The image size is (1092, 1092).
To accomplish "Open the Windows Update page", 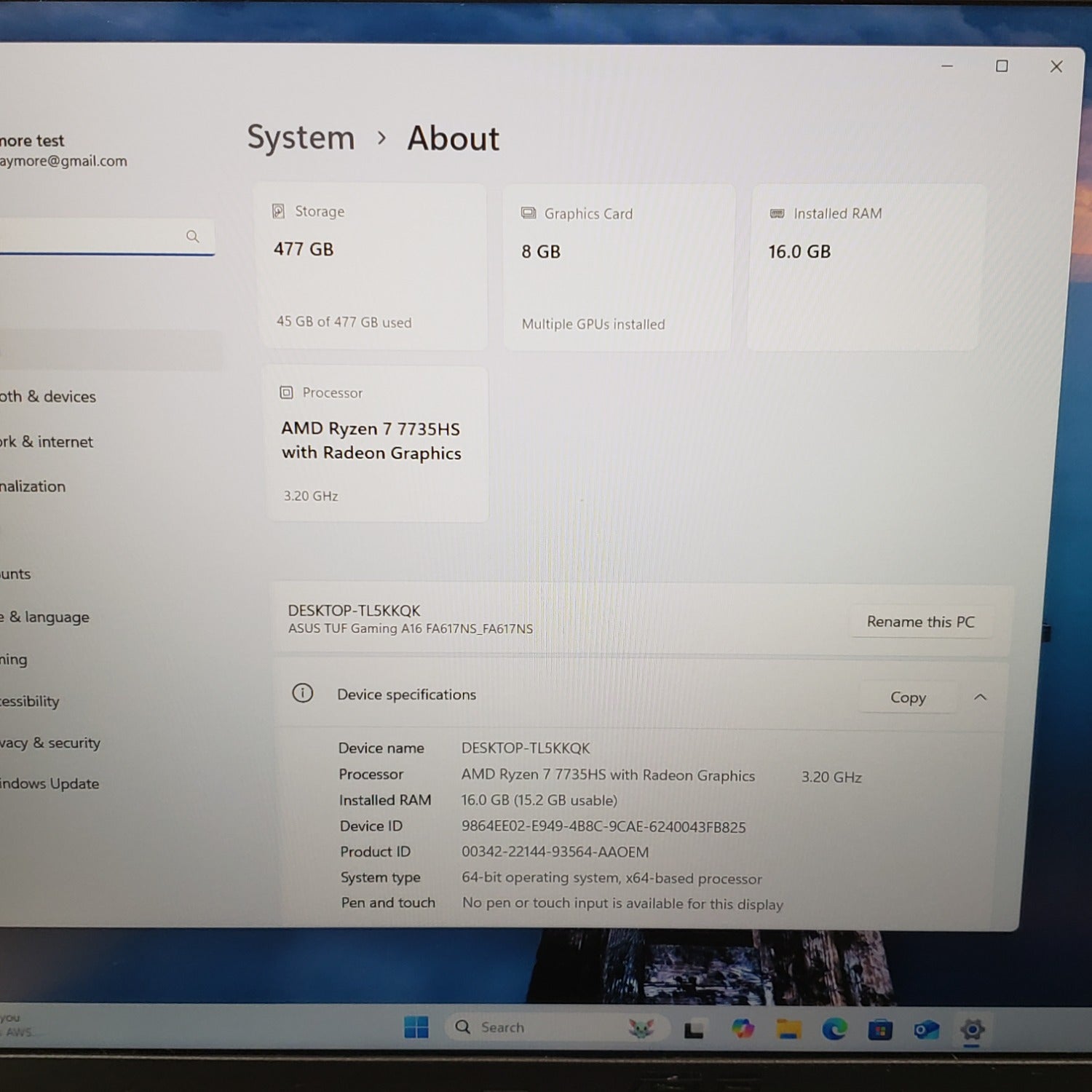I will (x=50, y=784).
